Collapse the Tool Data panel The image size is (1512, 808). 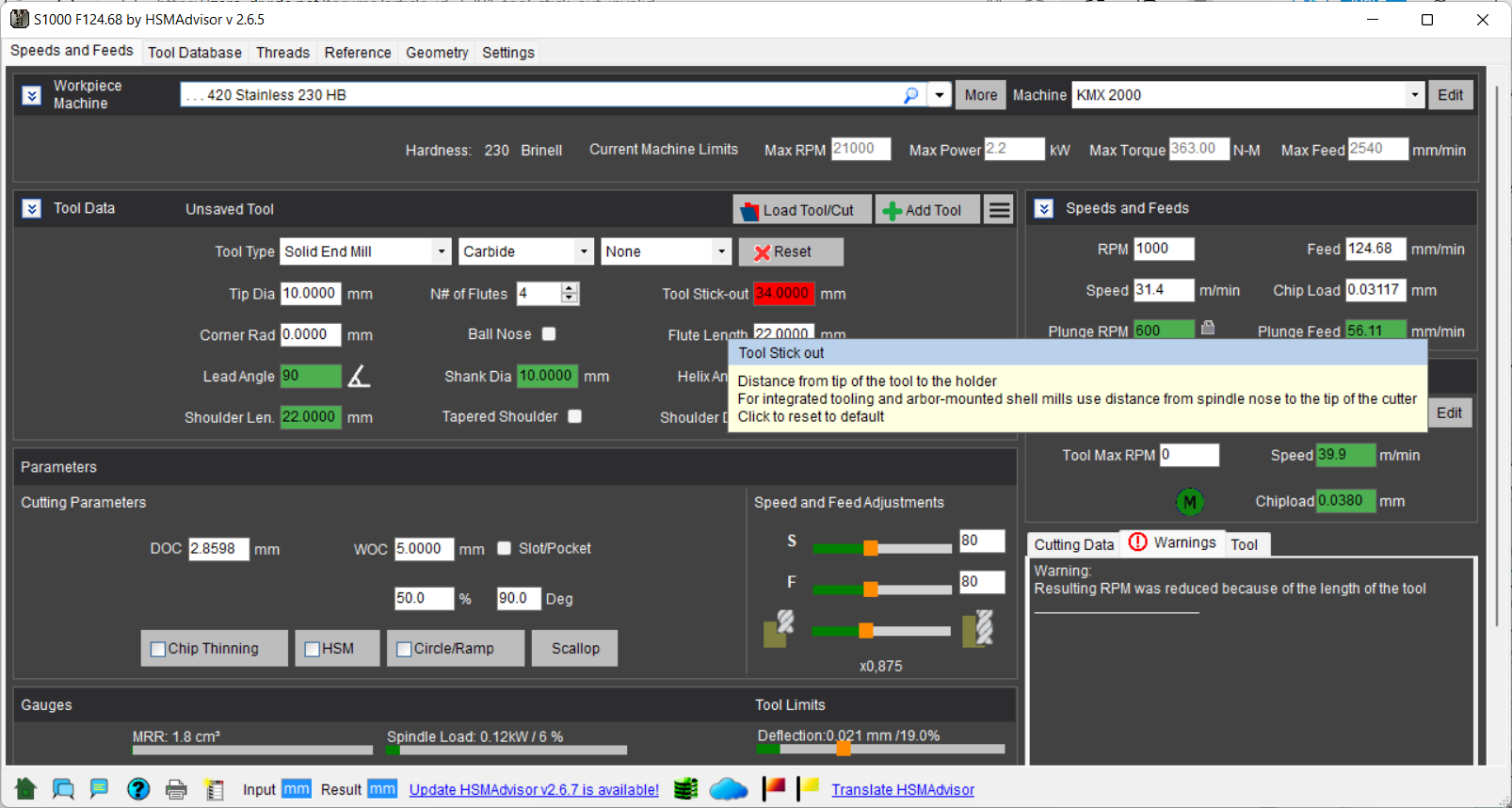pos(32,209)
